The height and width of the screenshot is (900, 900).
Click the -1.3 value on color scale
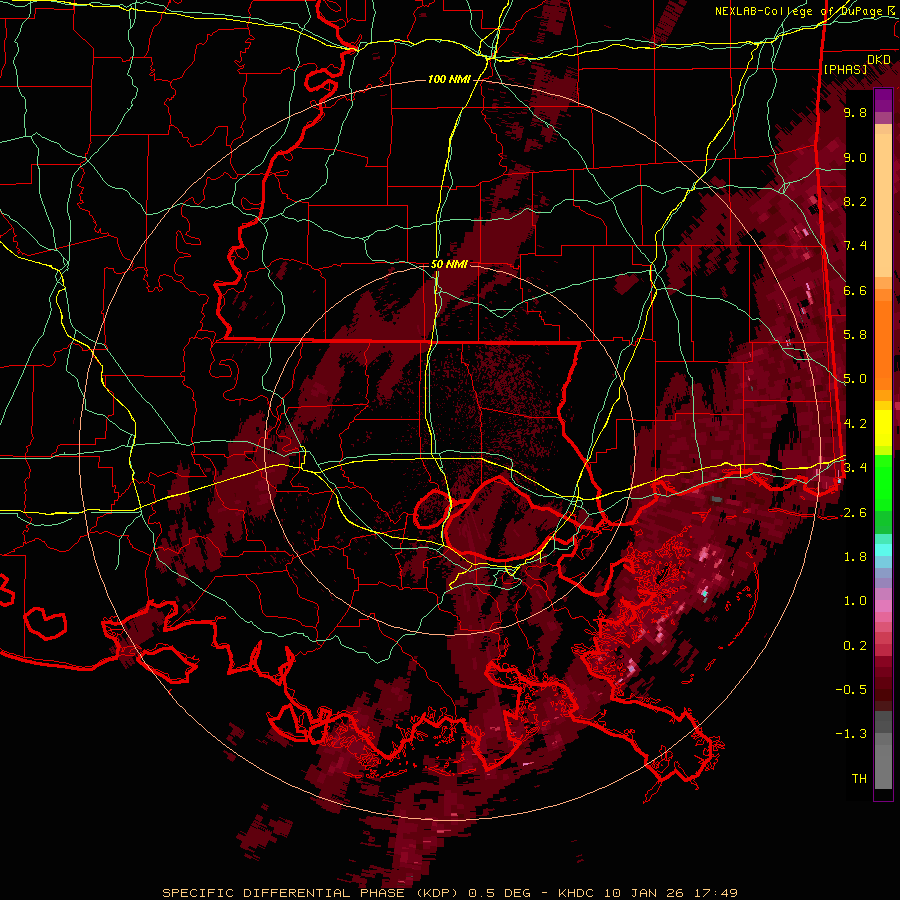point(851,734)
